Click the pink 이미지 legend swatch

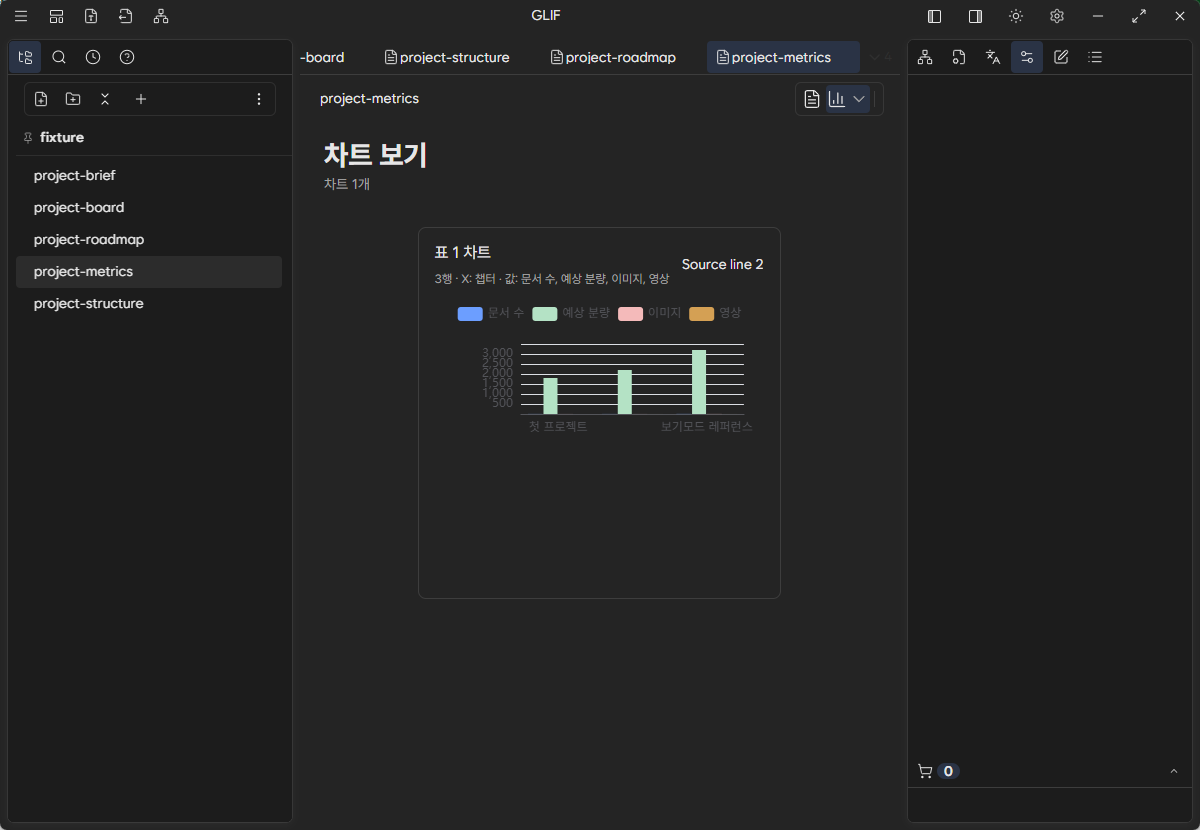tap(630, 314)
